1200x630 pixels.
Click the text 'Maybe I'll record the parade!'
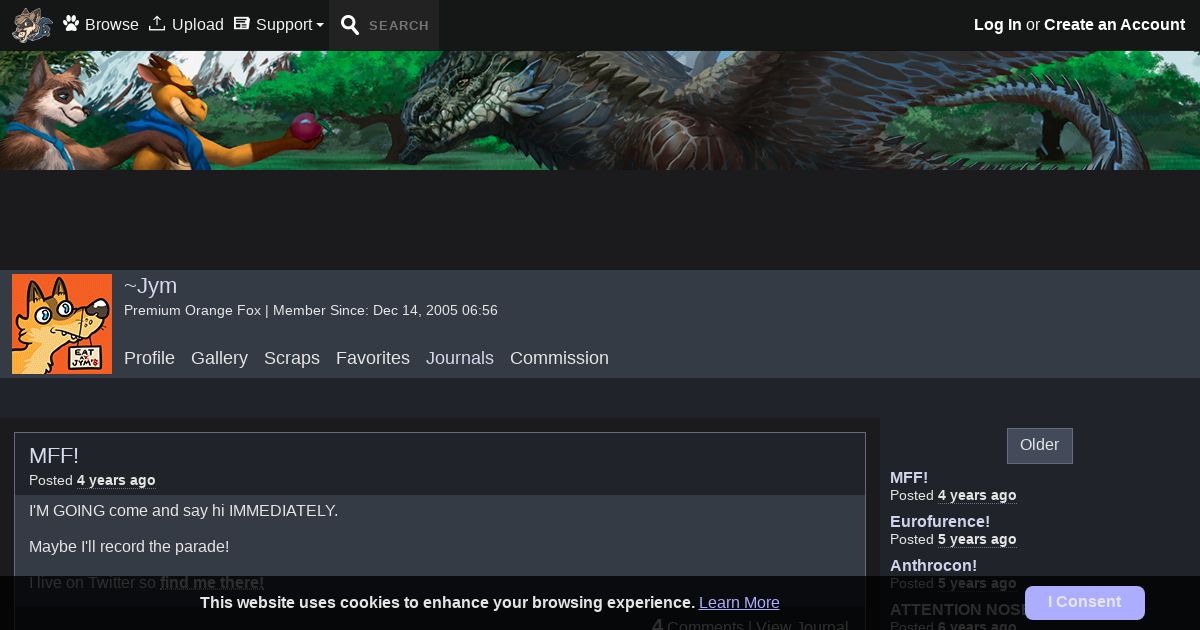coord(129,546)
